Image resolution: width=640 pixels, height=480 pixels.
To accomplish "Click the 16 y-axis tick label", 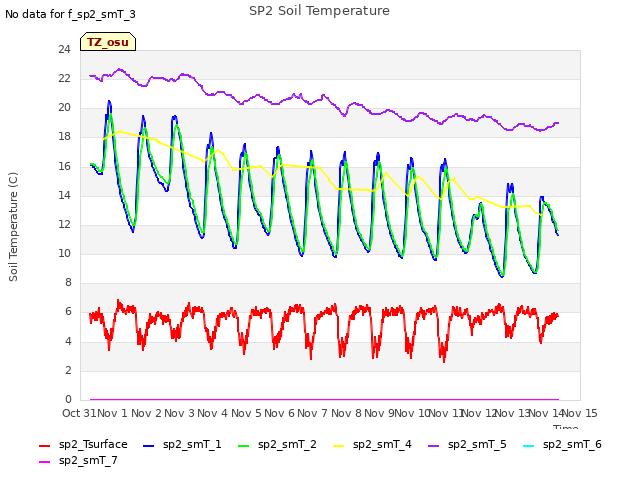I will (64, 166).
